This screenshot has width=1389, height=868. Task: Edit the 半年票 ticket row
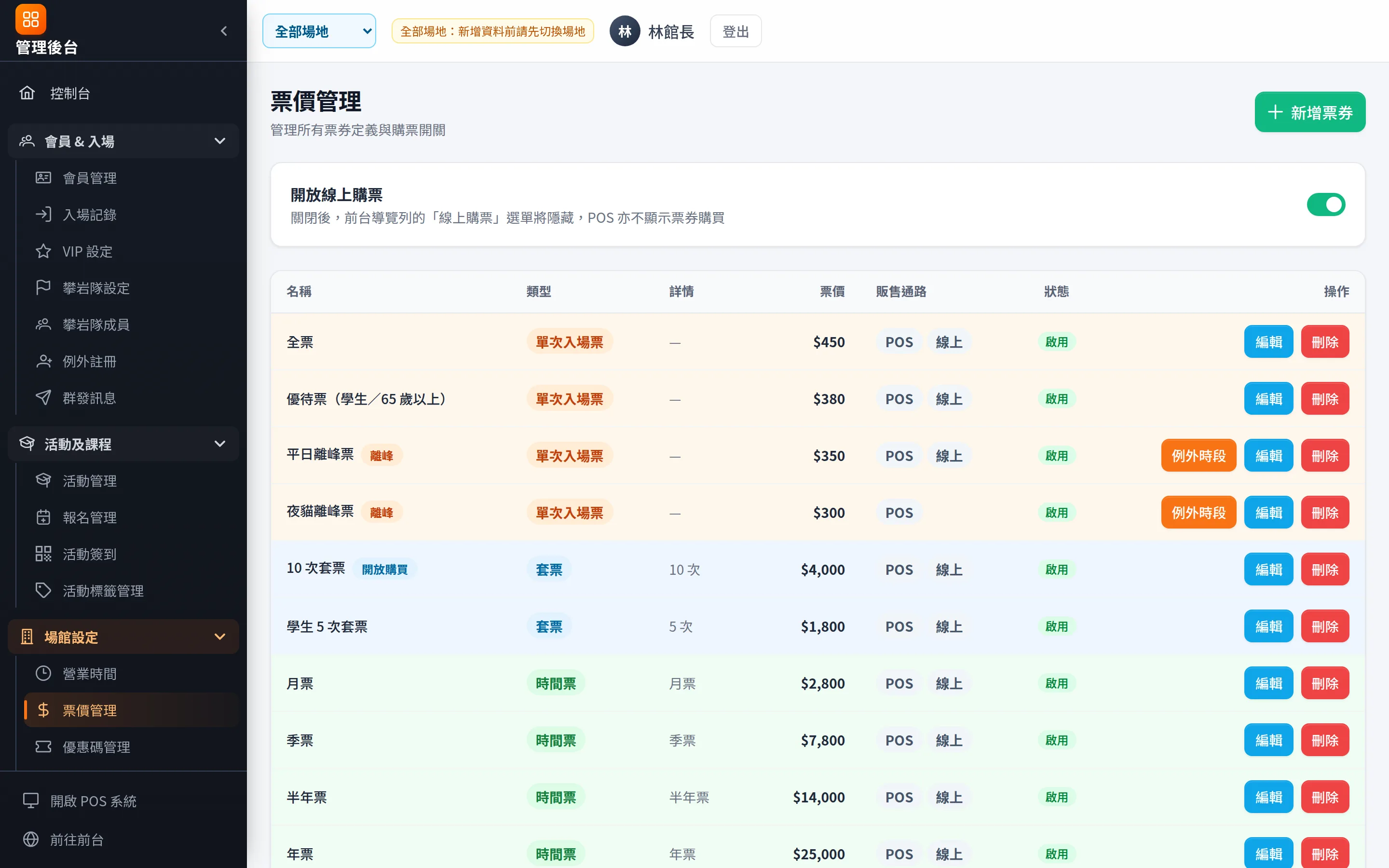(1268, 797)
